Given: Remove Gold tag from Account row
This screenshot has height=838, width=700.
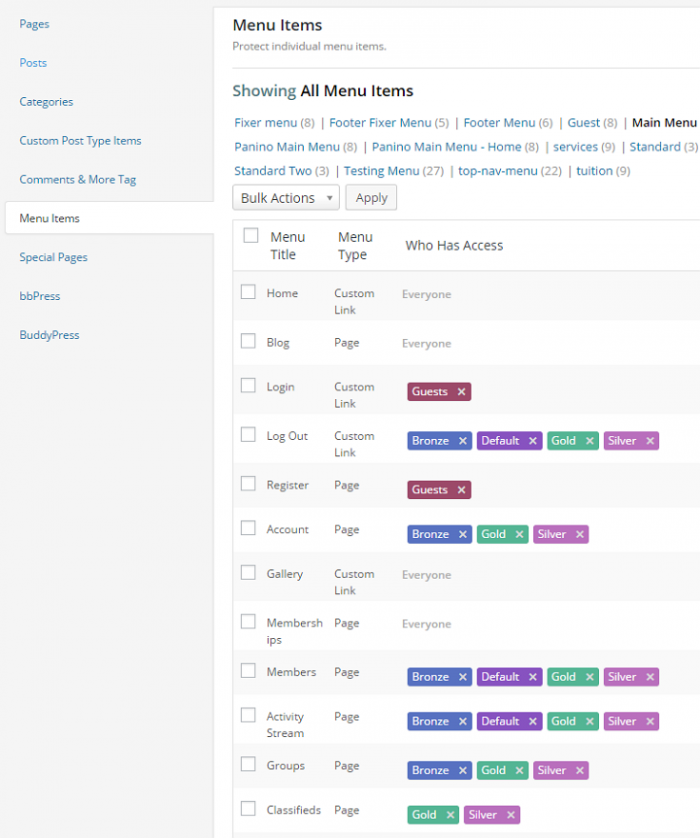Looking at the screenshot, I should click(519, 534).
